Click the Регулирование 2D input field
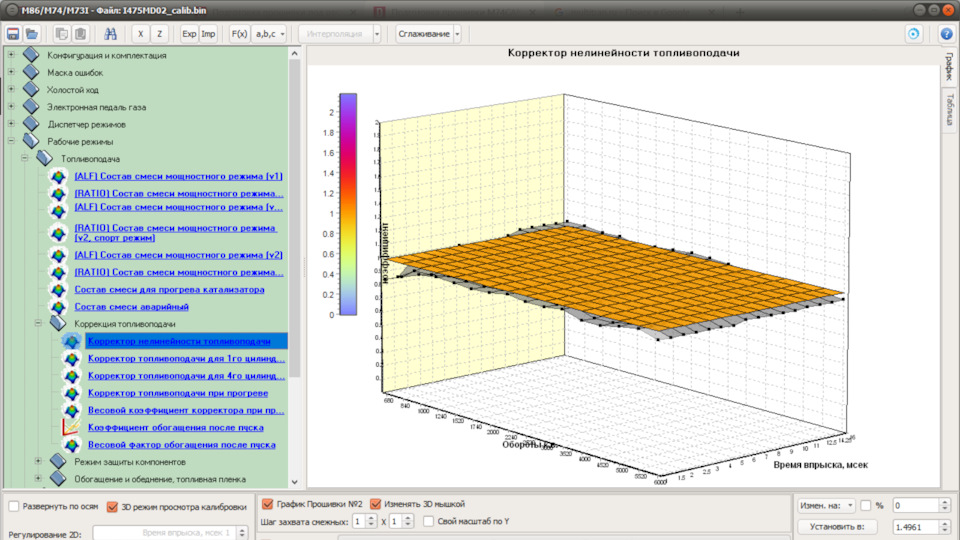This screenshot has width=960, height=540. coord(164,533)
